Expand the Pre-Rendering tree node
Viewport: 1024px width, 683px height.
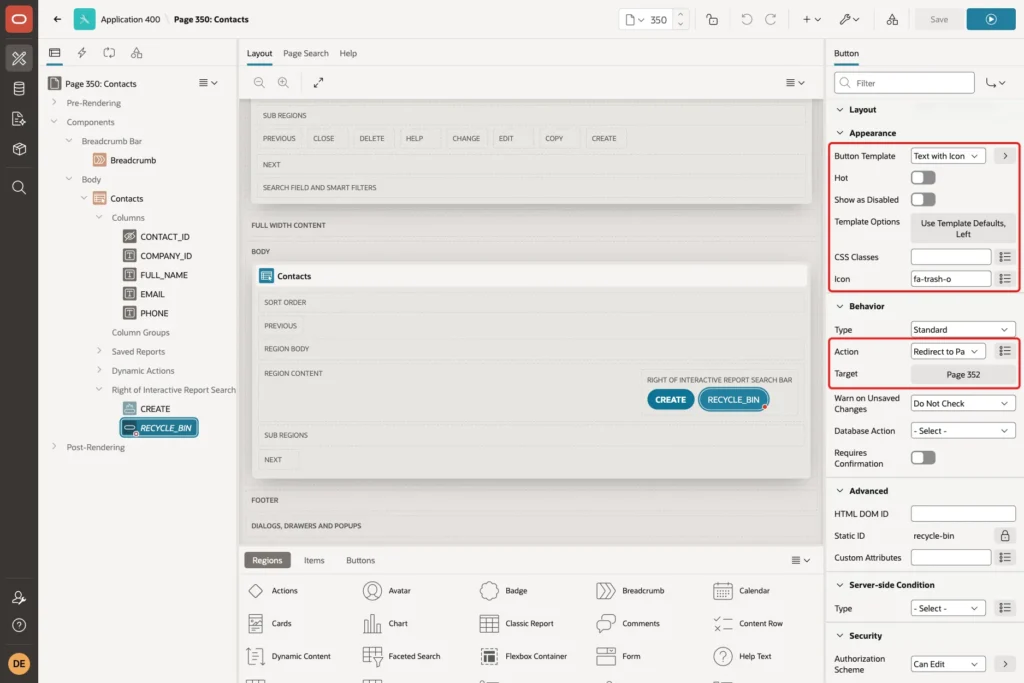click(54, 103)
